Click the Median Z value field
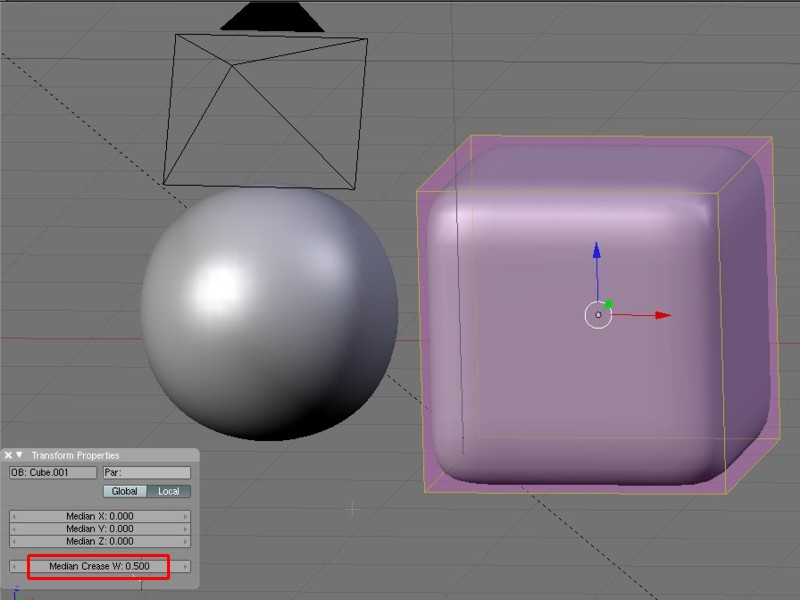The width and height of the screenshot is (800, 600). tap(100, 541)
